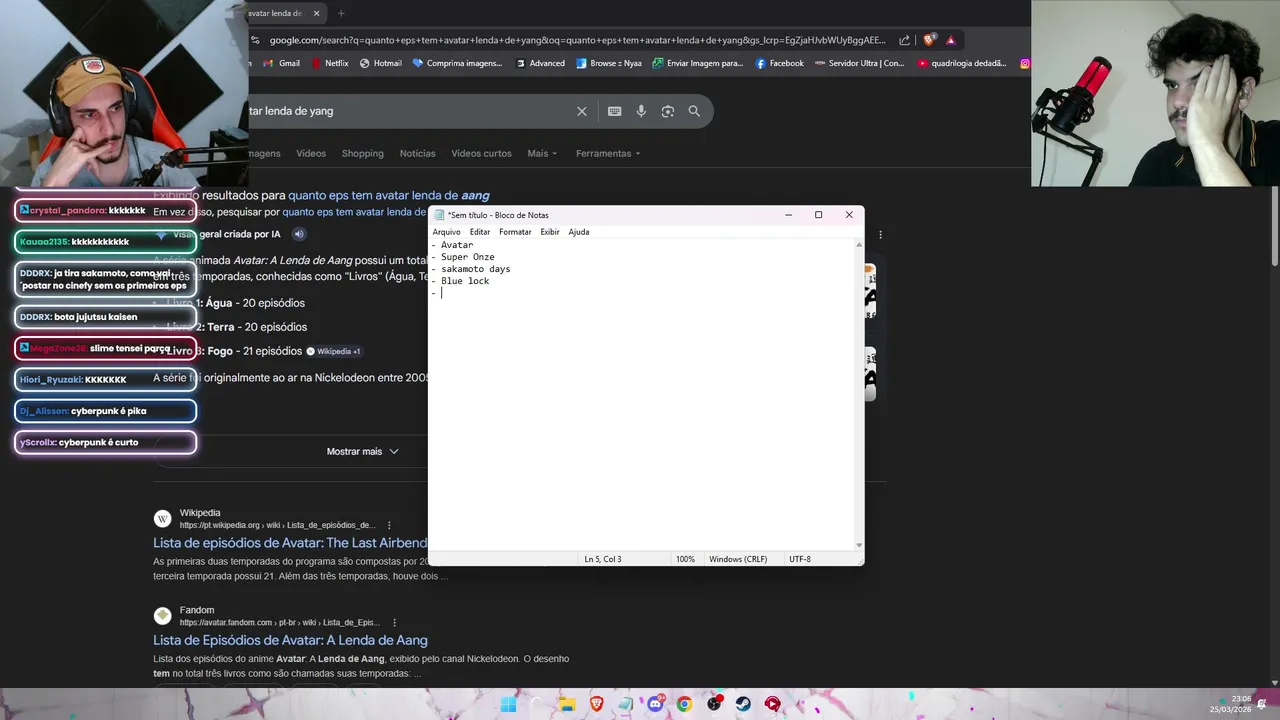The image size is (1280, 720).
Task: Open the Comprima imagens bookmark
Action: coord(457,63)
